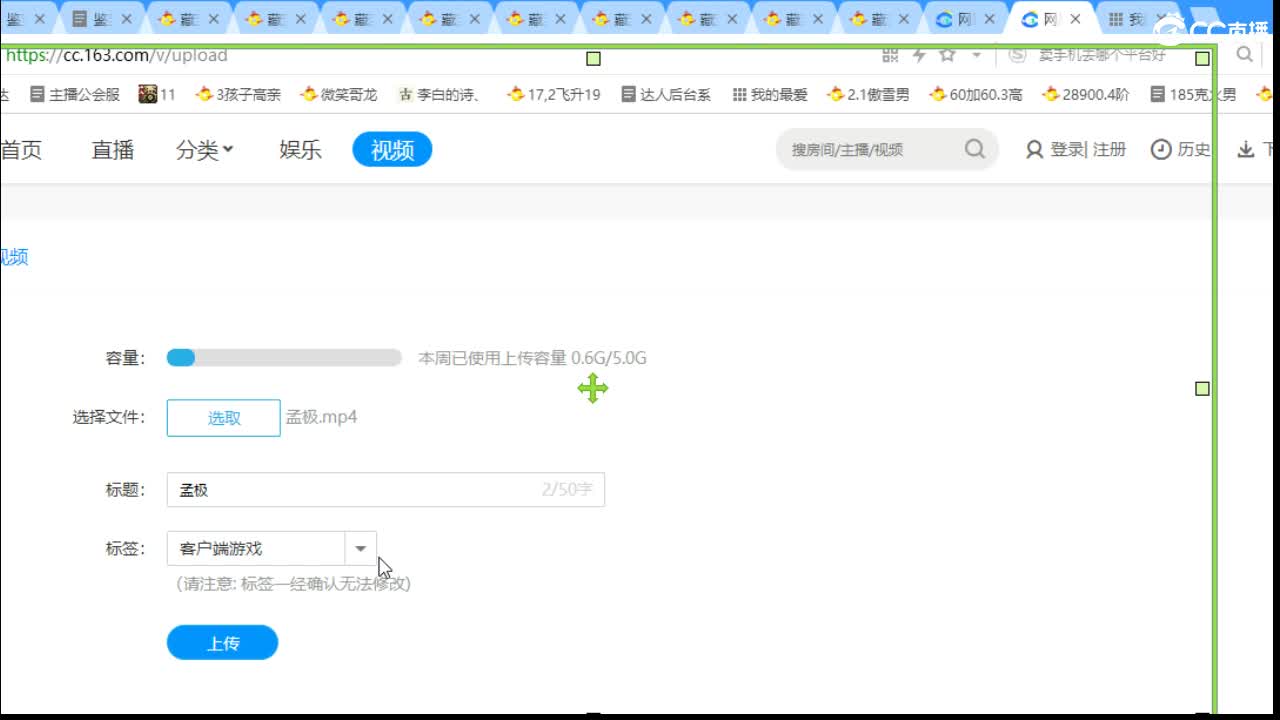
Task: Click the 标题 input containing 孟极
Action: coord(385,490)
